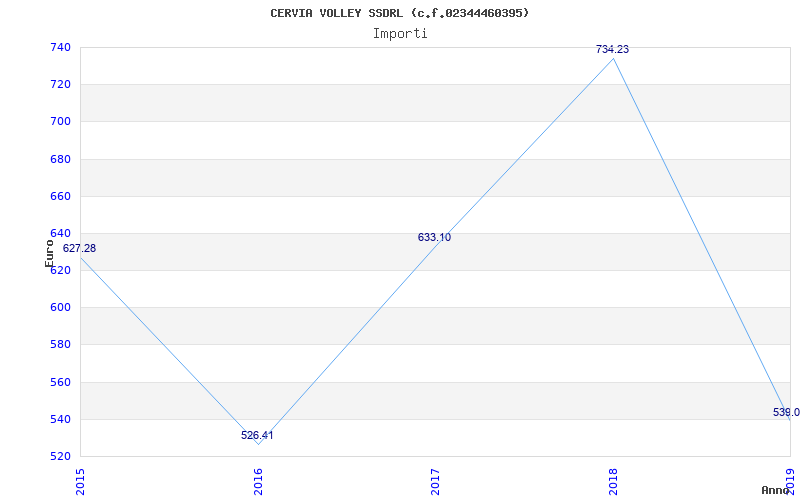Image resolution: width=800 pixels, height=500 pixels.
Task: Select the 700 y-axis tick label
Action: (x=59, y=121)
